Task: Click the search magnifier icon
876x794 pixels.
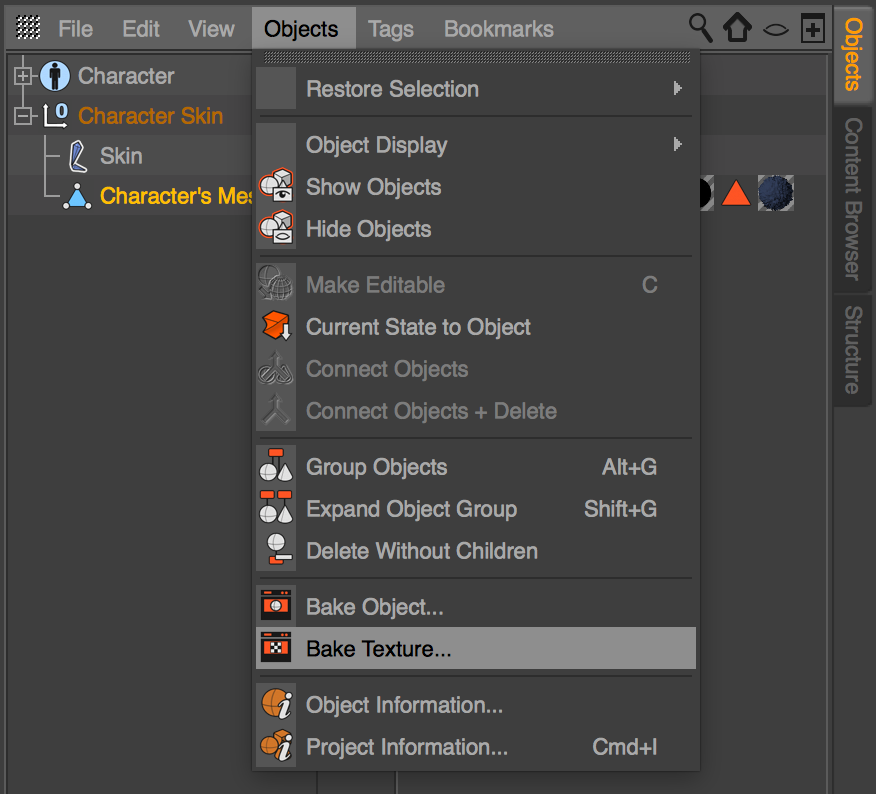Action: (x=700, y=28)
